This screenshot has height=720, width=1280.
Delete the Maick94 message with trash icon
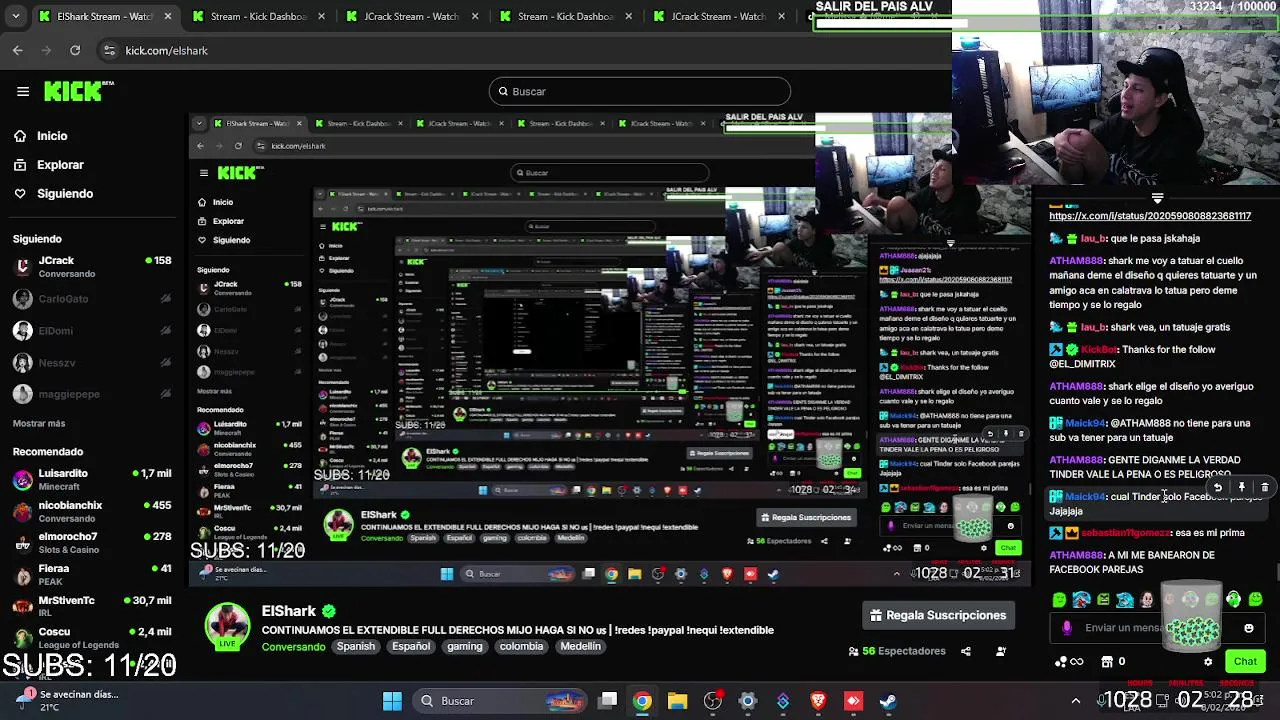point(1264,487)
